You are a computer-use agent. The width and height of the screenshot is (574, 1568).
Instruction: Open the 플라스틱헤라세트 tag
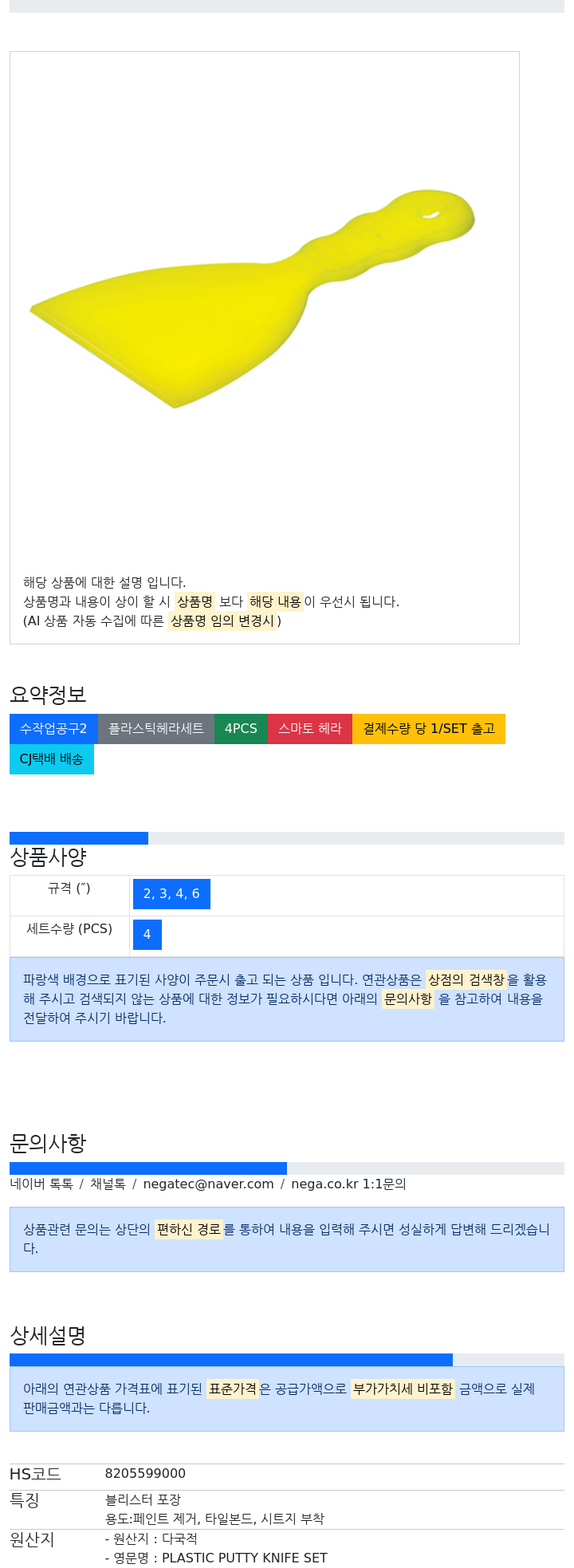coord(156,729)
